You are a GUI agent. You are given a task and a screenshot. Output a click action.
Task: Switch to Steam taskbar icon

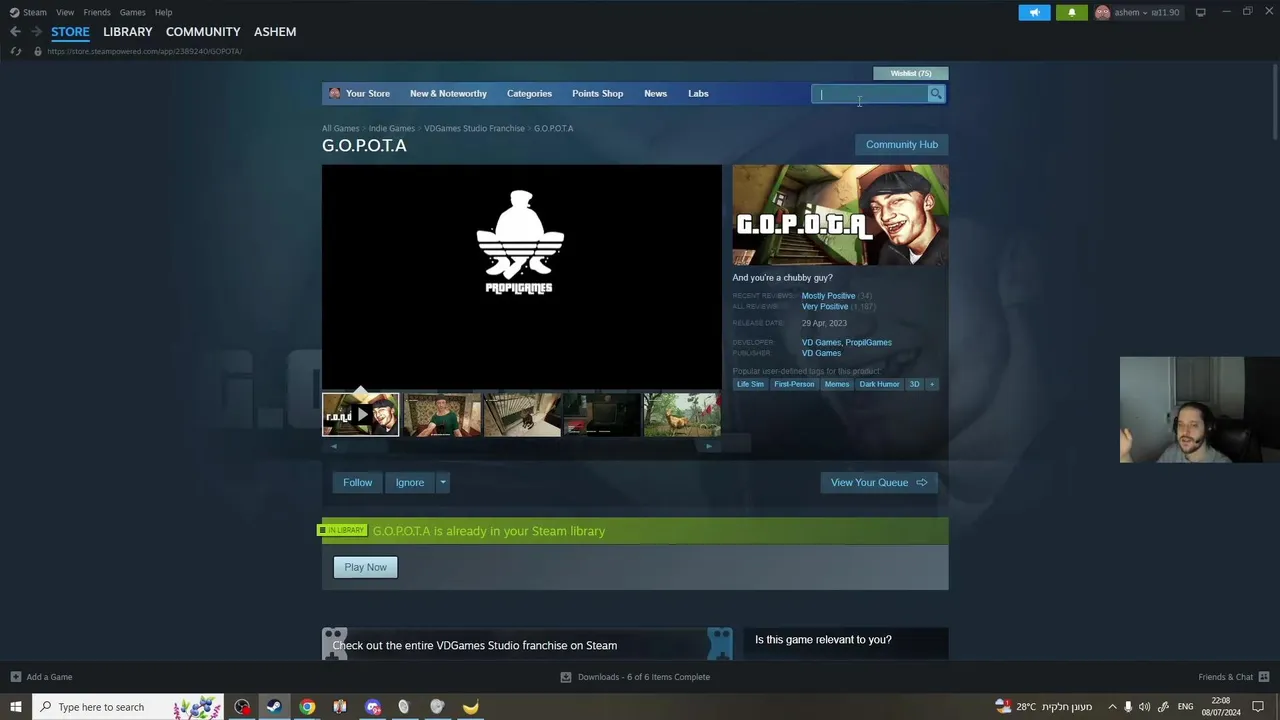tap(273, 707)
